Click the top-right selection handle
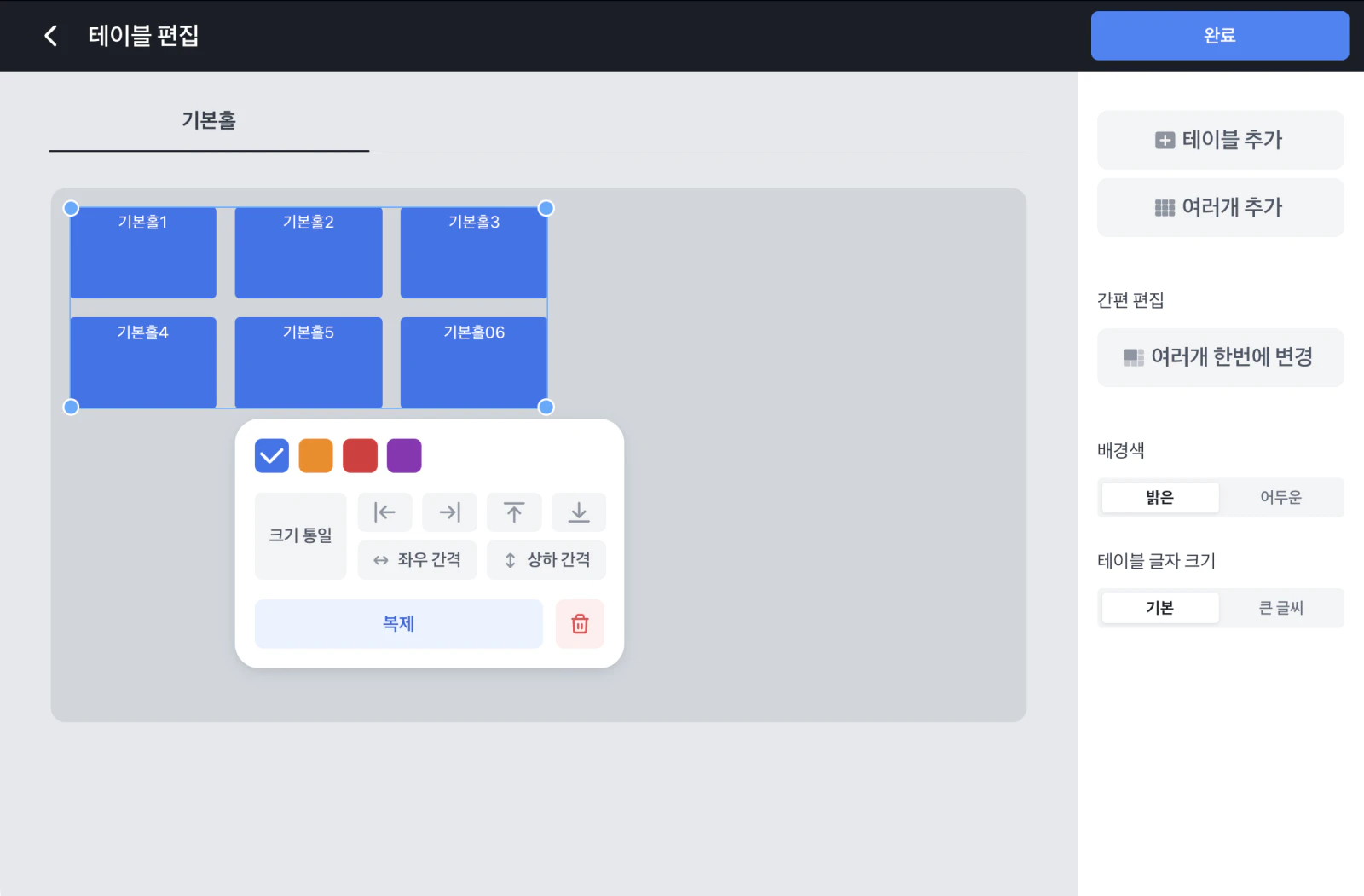The width and height of the screenshot is (1364, 896). coord(546,208)
